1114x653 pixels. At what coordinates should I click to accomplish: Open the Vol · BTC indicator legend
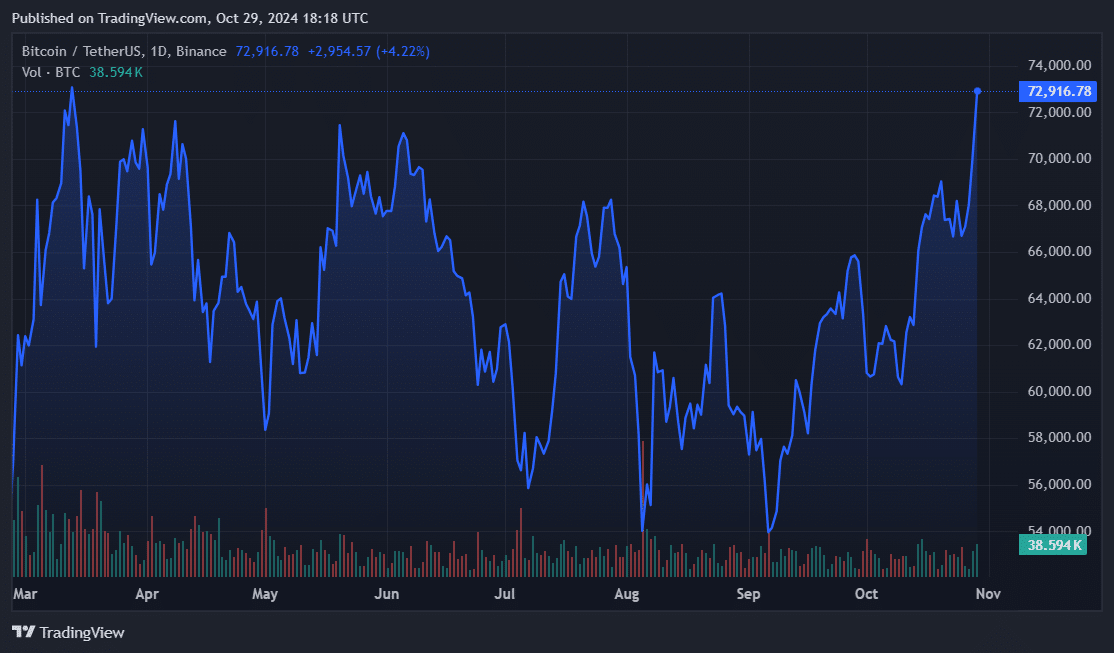click(x=52, y=72)
